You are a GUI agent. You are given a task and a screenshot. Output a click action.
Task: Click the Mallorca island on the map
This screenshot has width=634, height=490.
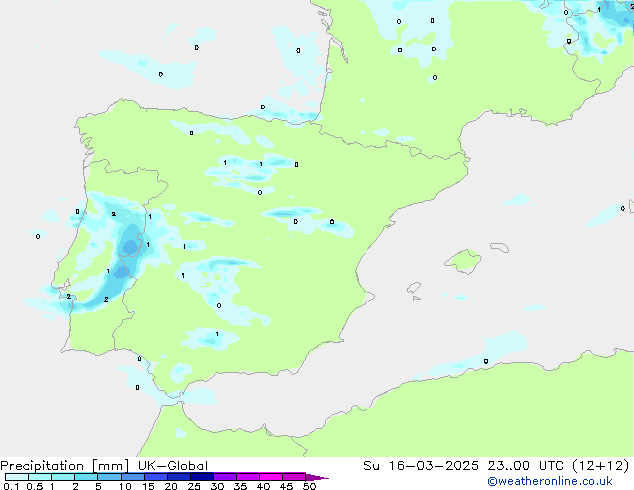click(x=464, y=261)
